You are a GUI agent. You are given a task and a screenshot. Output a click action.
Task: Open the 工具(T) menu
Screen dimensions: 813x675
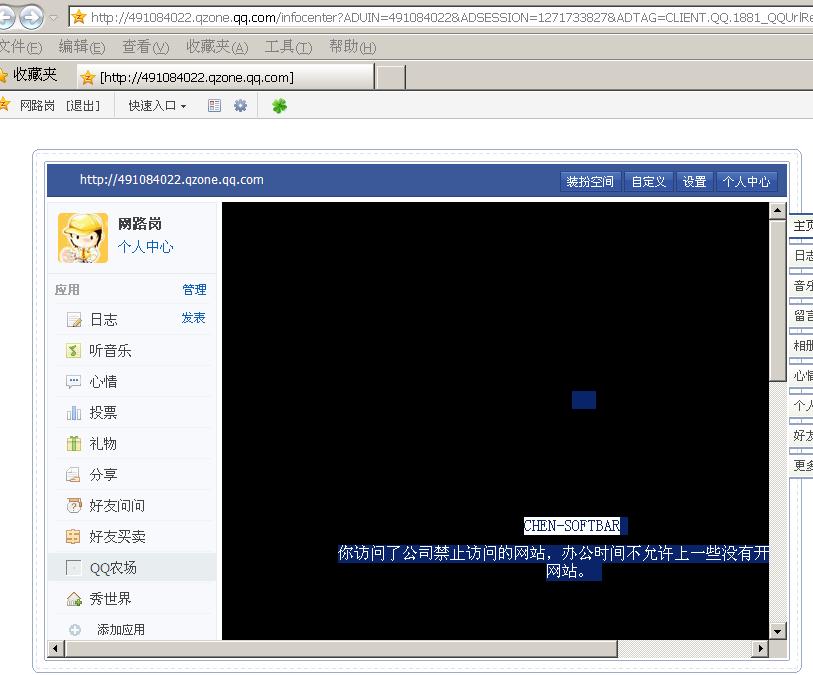[288, 47]
